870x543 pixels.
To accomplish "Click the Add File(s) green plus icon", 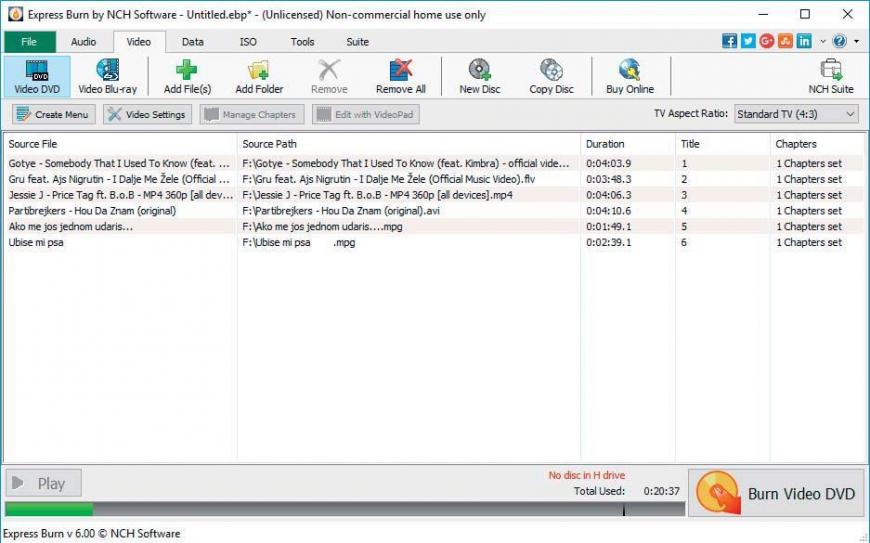I will tap(187, 70).
